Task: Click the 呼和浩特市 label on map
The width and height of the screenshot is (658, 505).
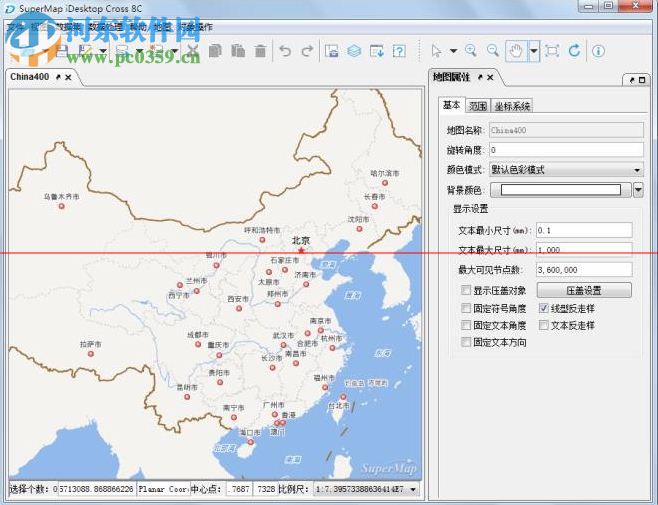Action: tap(262, 230)
